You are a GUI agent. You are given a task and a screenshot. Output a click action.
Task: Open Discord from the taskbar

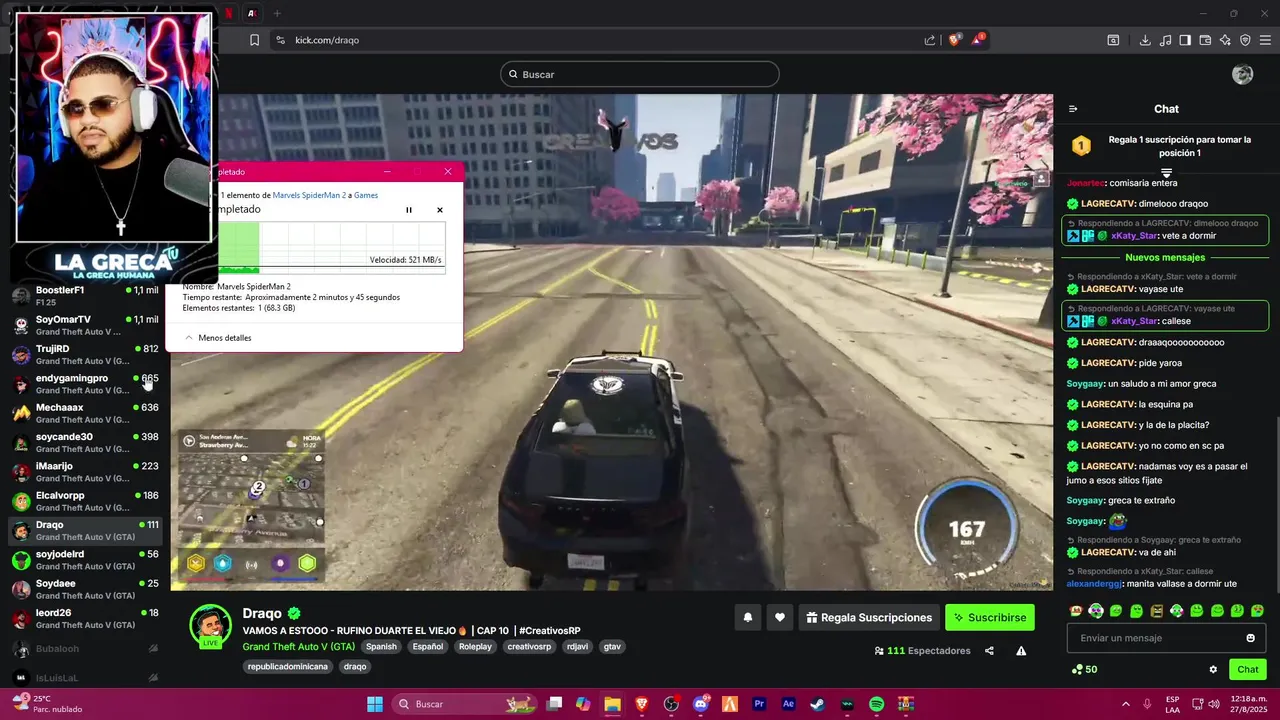point(700,704)
